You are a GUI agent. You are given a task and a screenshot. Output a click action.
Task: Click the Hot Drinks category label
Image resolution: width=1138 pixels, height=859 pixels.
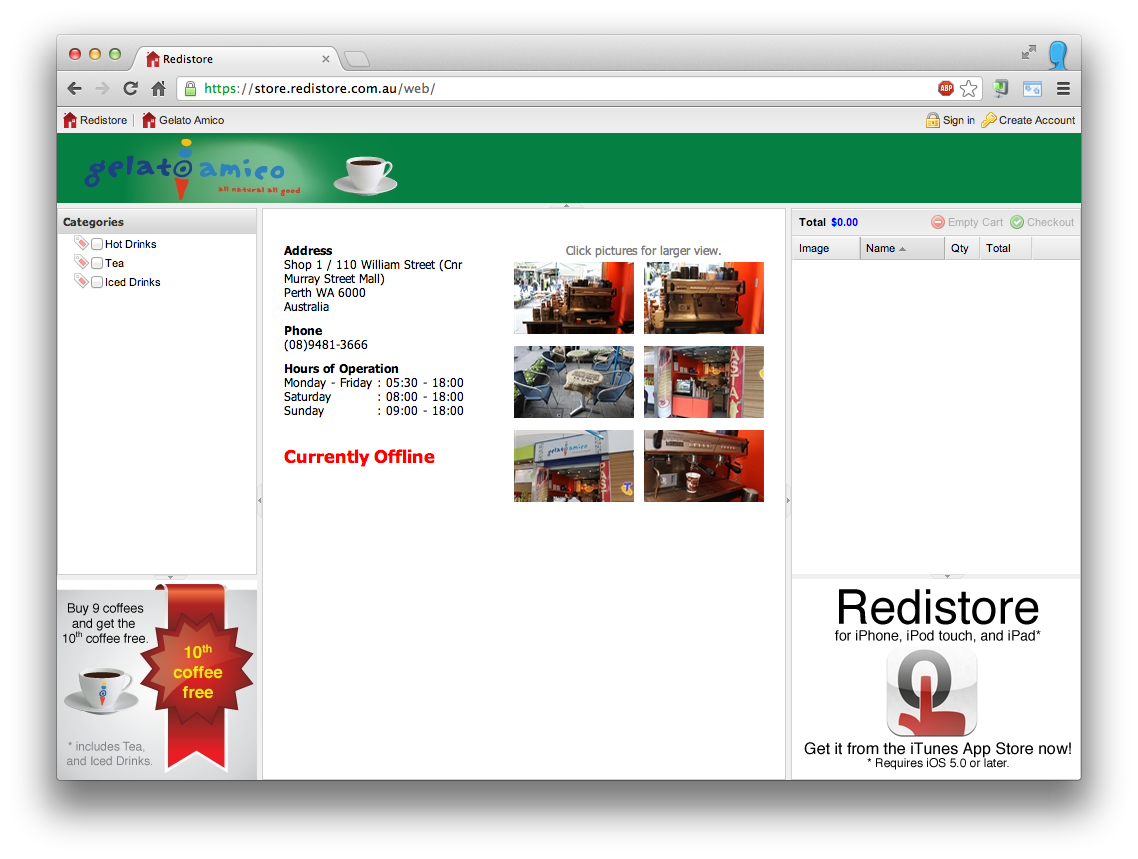(131, 244)
